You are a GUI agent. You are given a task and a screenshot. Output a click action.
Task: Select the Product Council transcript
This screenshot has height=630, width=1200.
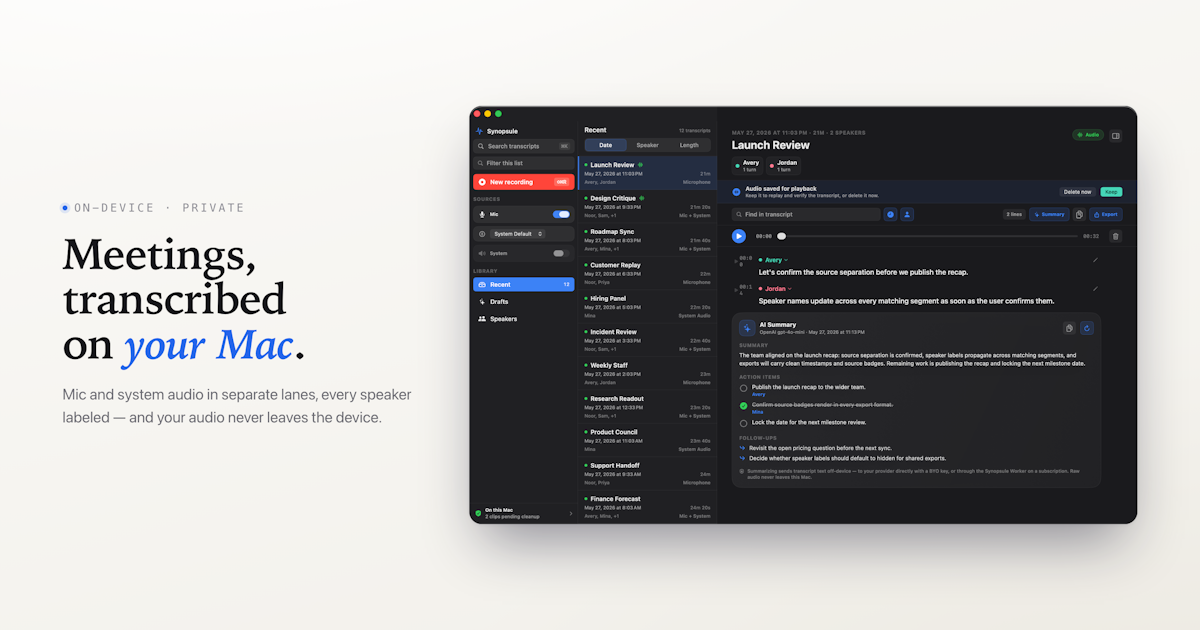tap(647, 440)
